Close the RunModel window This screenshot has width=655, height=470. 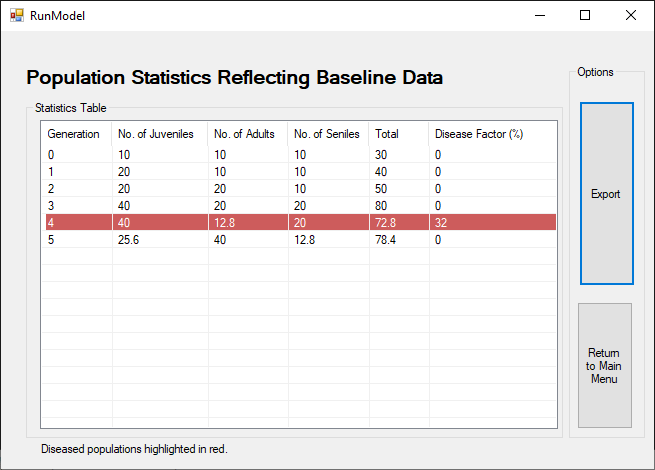coord(631,15)
